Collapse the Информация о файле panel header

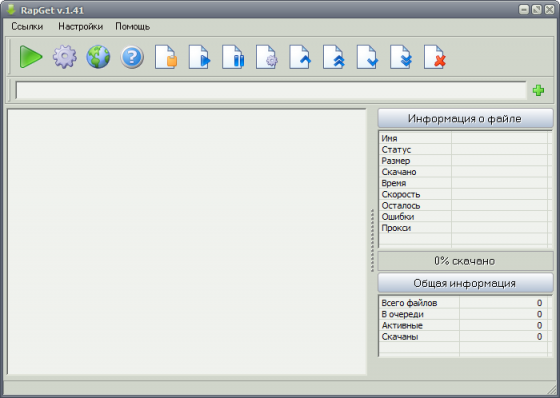[465, 118]
